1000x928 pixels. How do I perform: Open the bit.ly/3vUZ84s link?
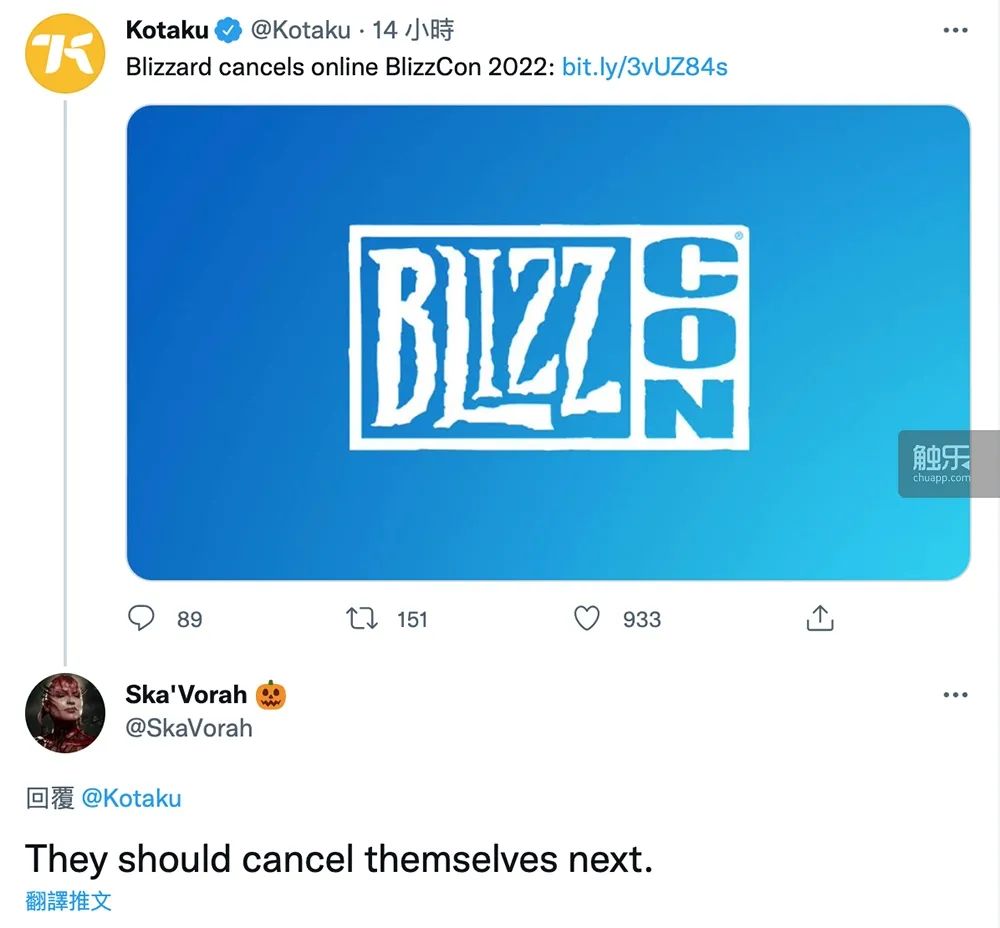(644, 67)
